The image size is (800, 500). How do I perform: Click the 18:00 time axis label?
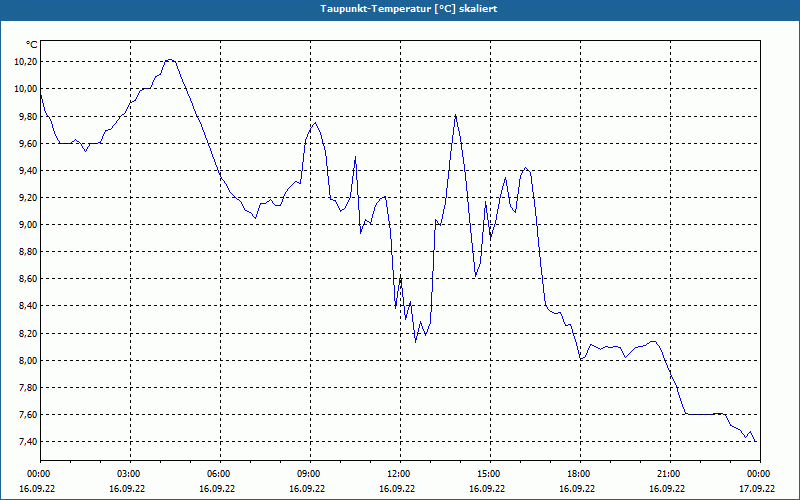click(581, 474)
